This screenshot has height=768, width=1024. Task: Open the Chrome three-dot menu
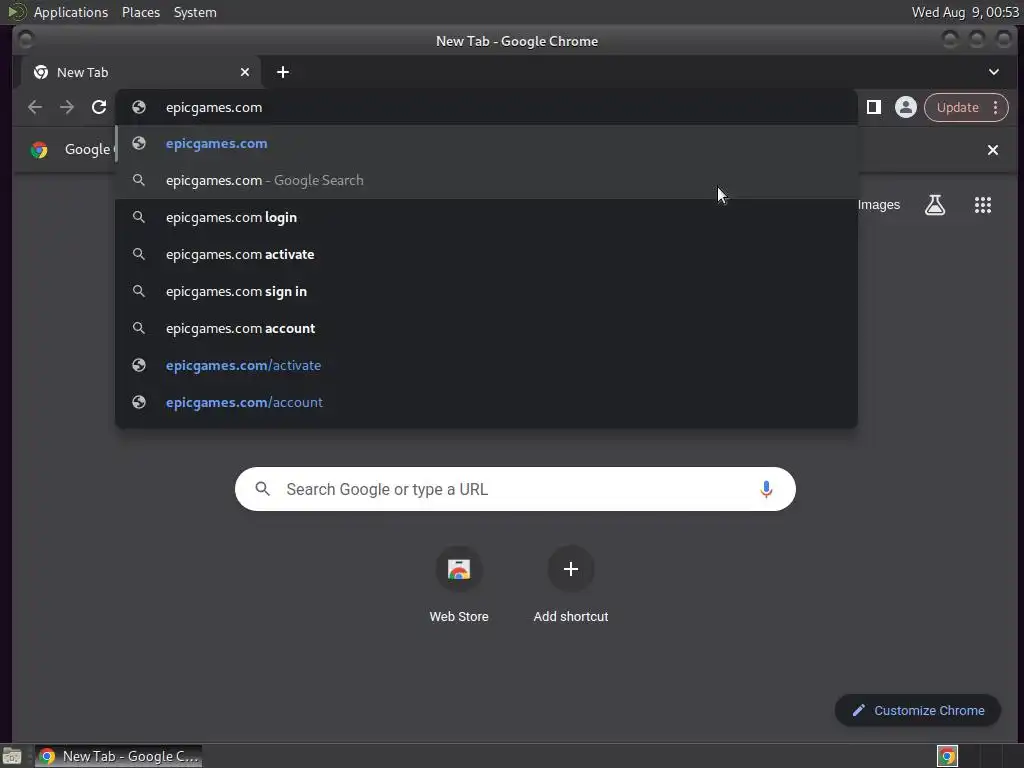click(995, 107)
